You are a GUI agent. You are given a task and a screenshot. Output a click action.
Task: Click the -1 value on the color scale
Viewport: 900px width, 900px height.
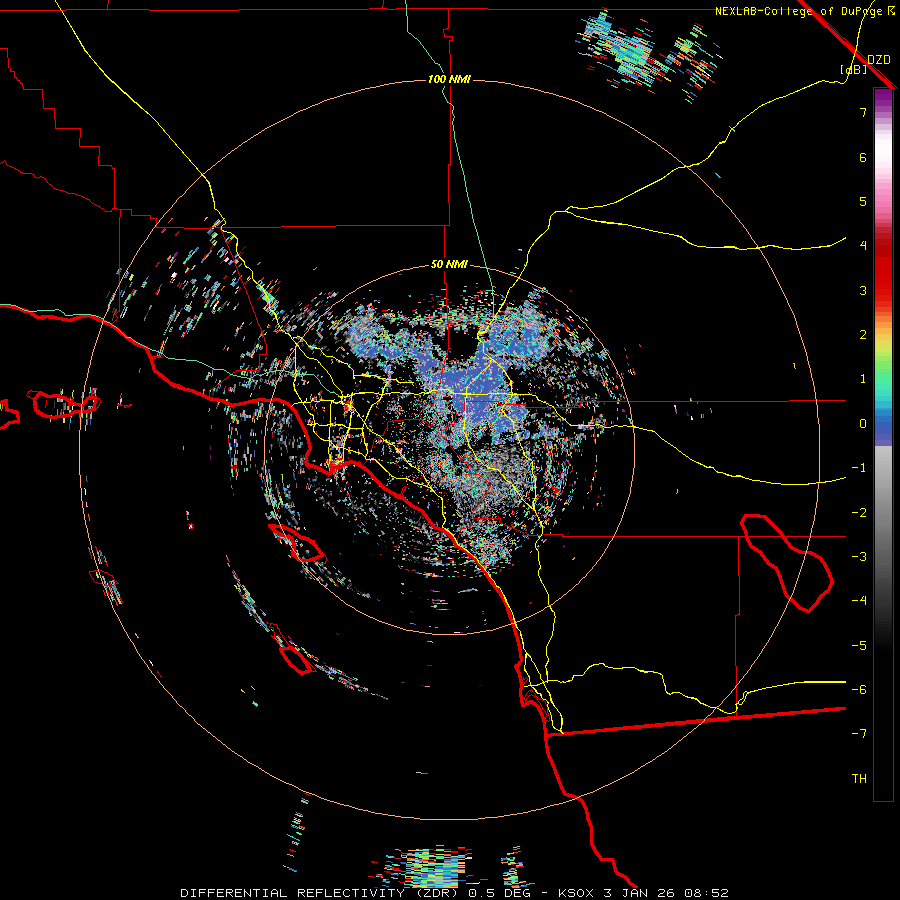859,468
